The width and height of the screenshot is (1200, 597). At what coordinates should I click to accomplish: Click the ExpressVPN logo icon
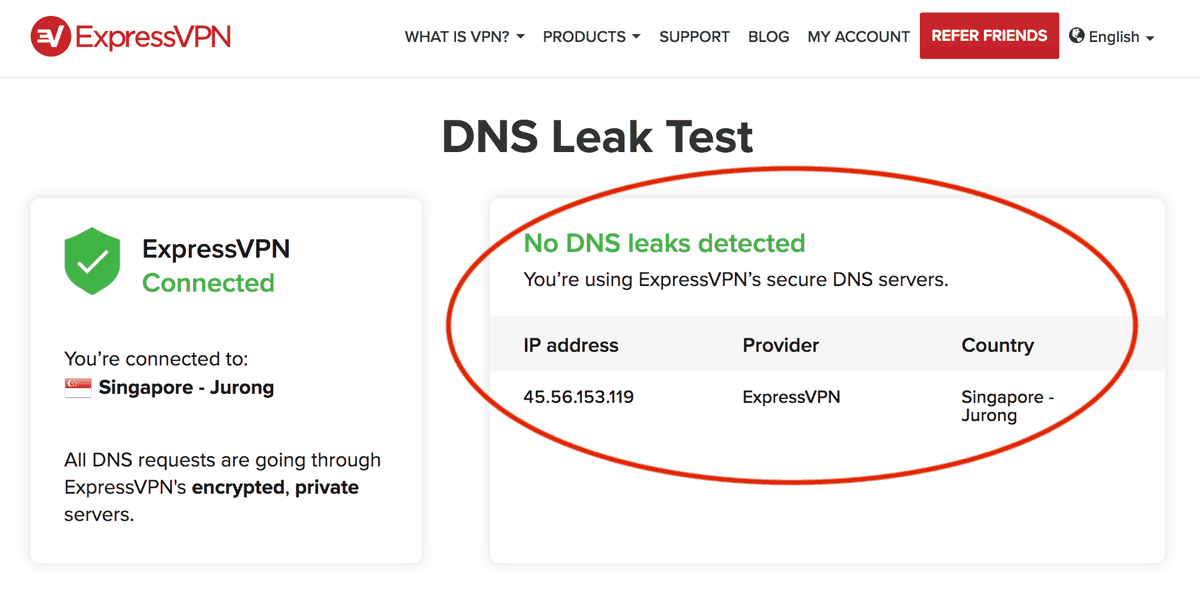tap(50, 37)
